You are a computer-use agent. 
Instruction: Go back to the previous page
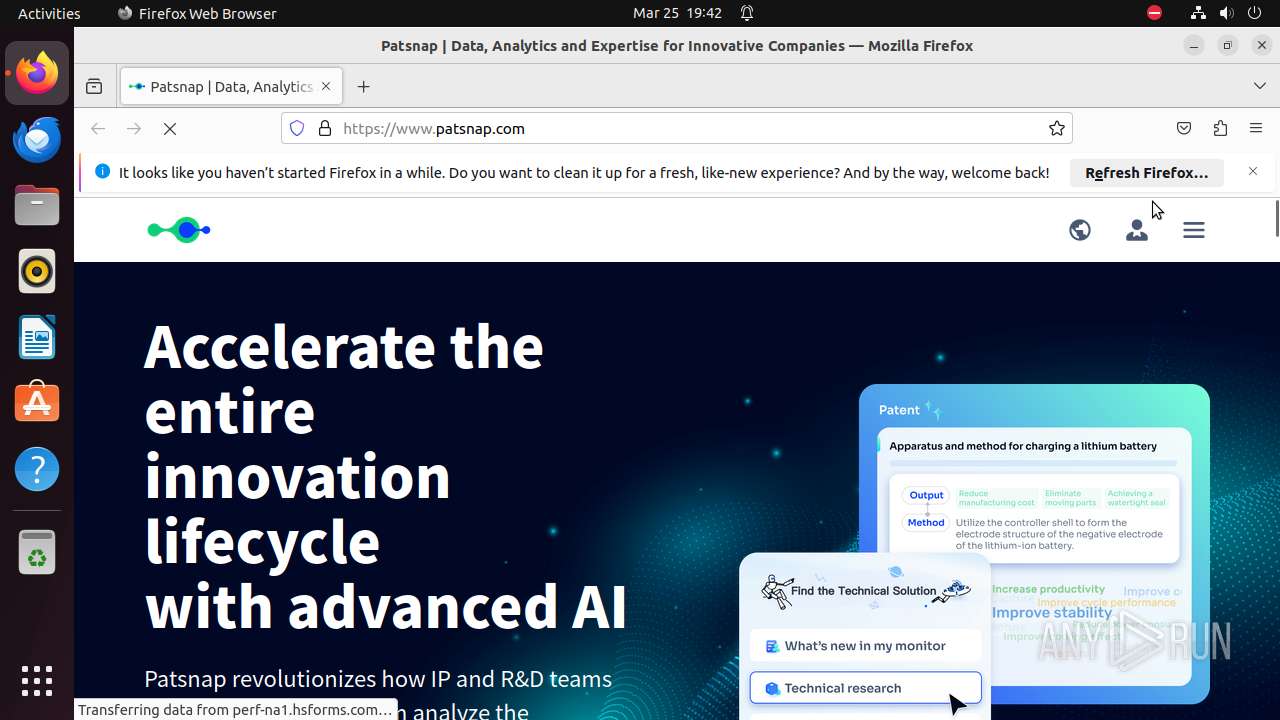(98, 128)
